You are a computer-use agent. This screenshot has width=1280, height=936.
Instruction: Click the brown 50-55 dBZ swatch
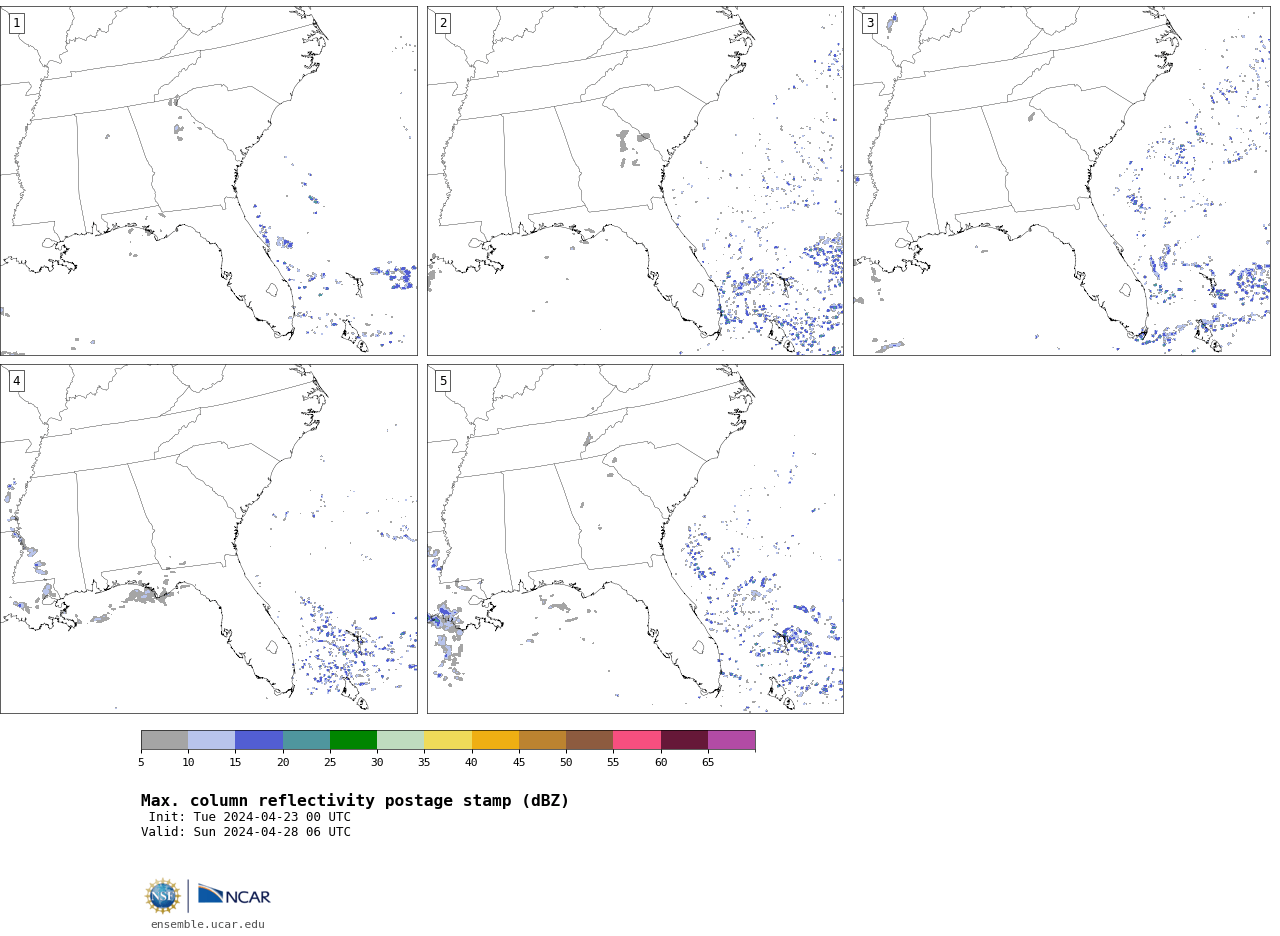click(x=589, y=740)
